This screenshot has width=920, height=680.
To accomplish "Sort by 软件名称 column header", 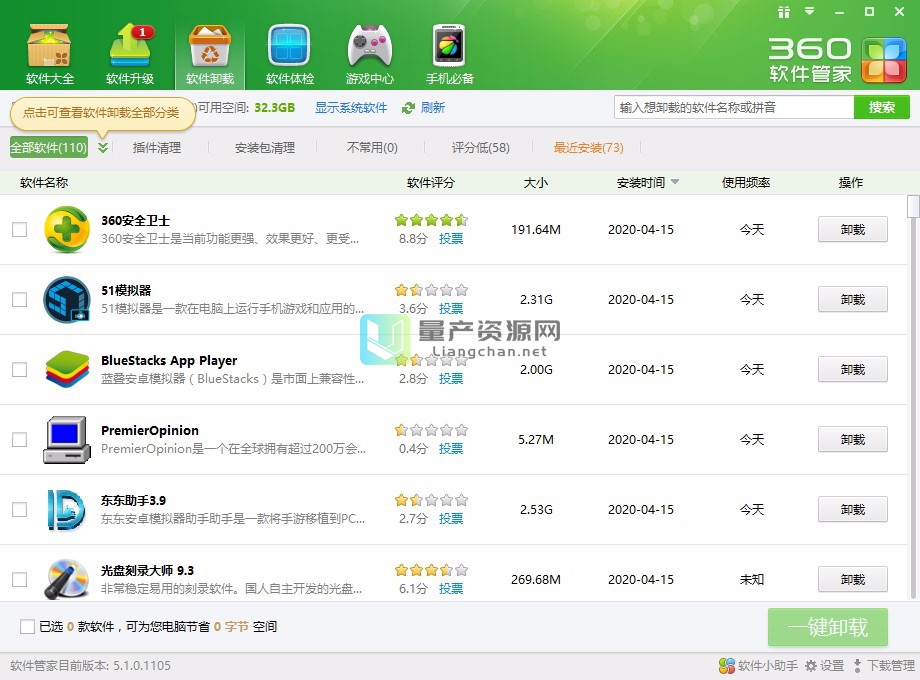I will pos(44,182).
